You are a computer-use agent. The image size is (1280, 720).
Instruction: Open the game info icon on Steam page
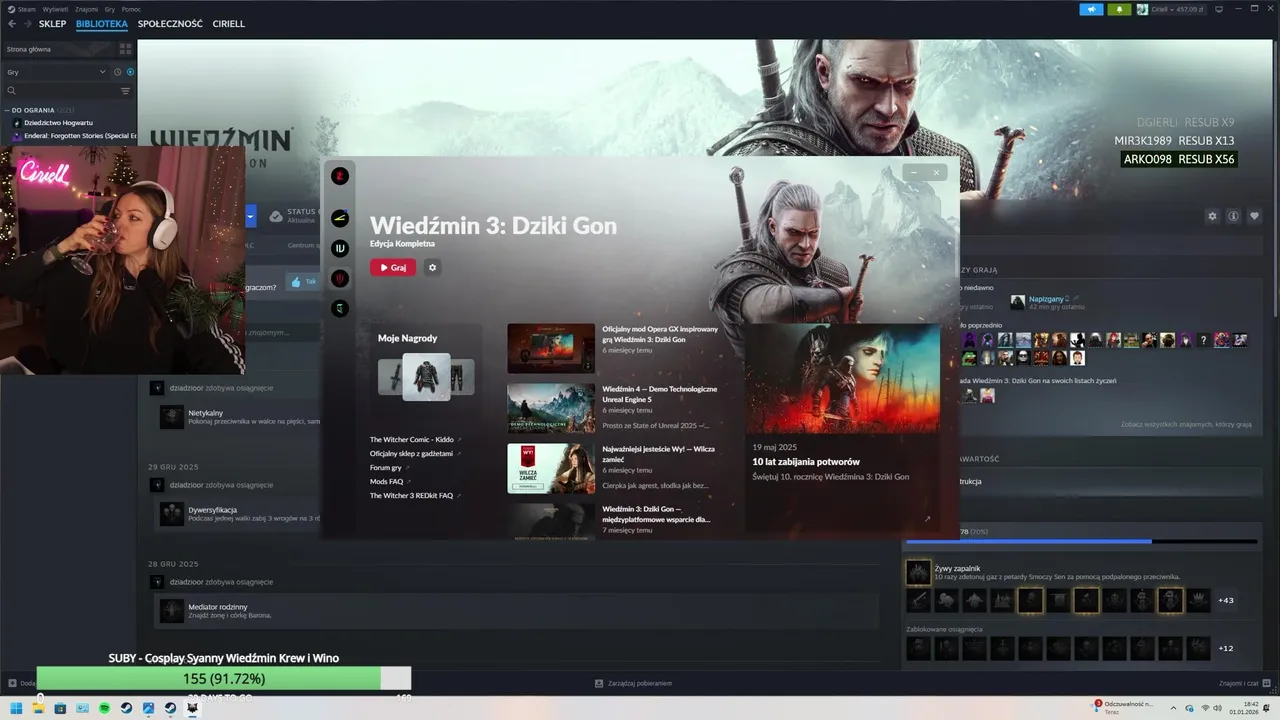1233,216
